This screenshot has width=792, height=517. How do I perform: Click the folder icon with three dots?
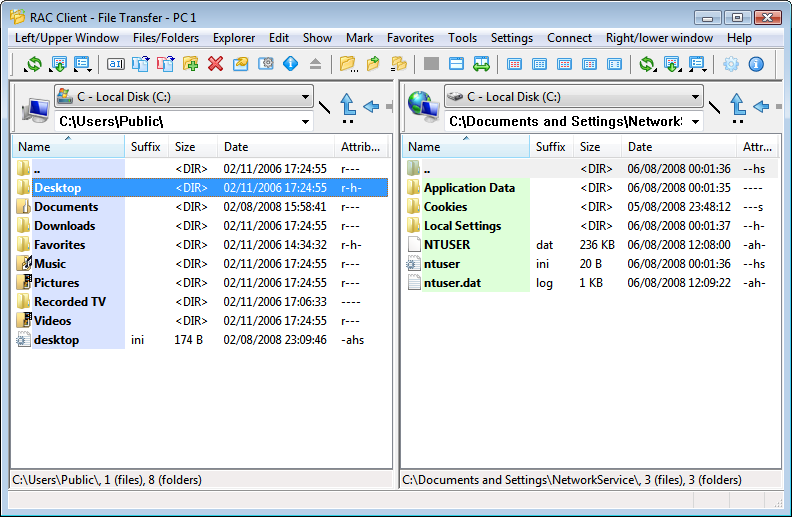(349, 64)
